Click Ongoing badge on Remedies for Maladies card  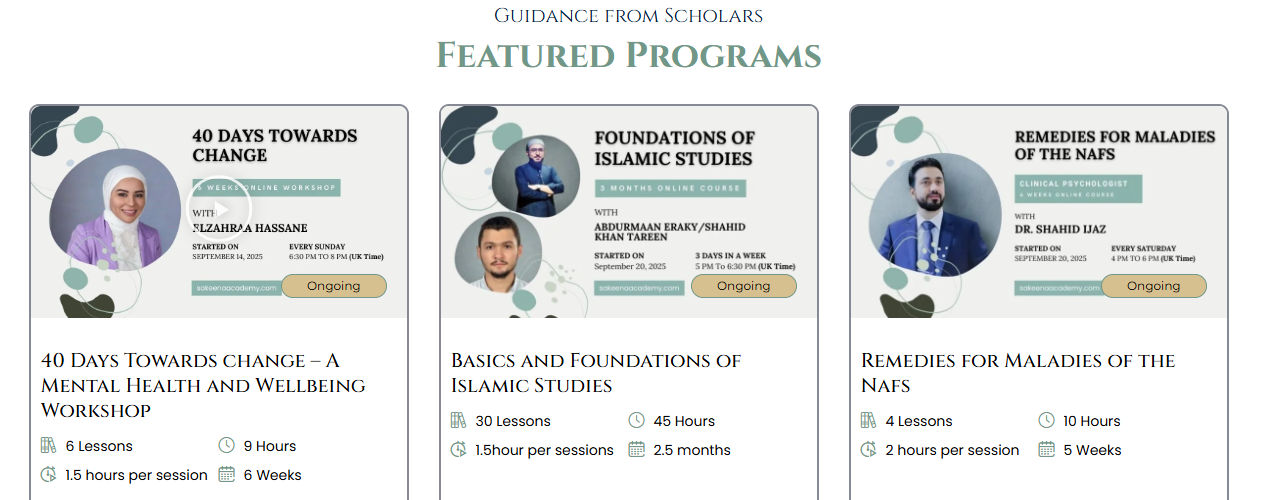[x=1154, y=286]
